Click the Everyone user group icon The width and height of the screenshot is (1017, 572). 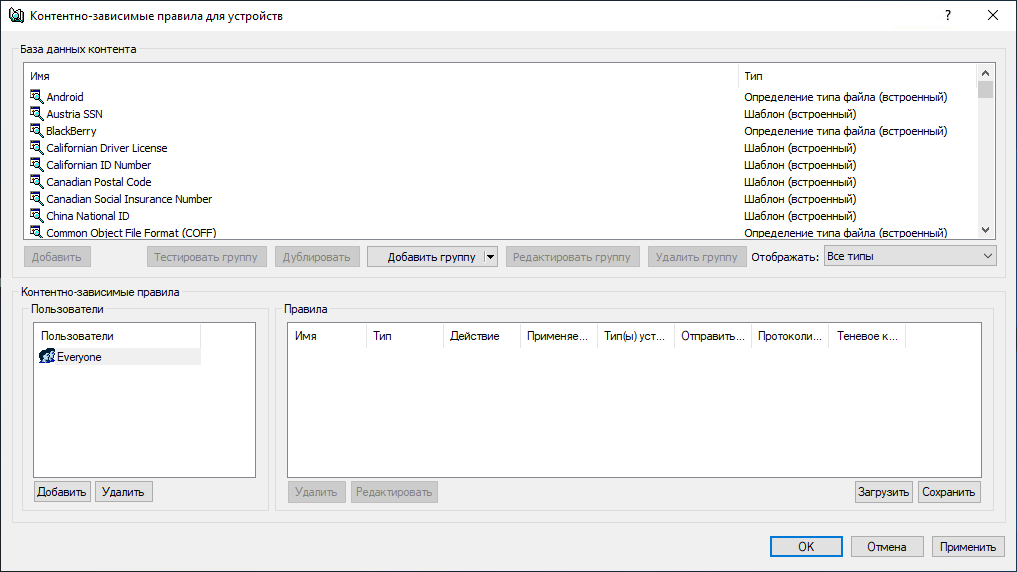coord(47,356)
